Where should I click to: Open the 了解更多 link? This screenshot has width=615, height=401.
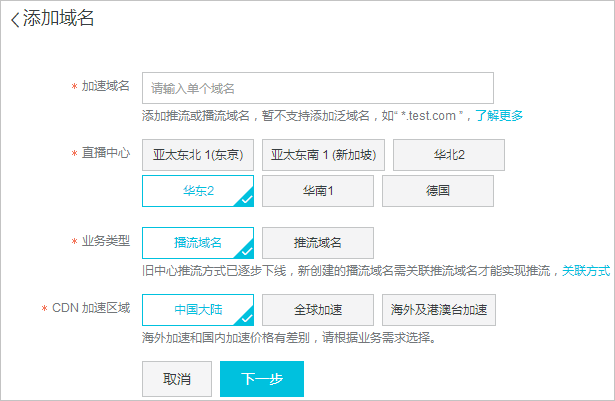click(499, 116)
